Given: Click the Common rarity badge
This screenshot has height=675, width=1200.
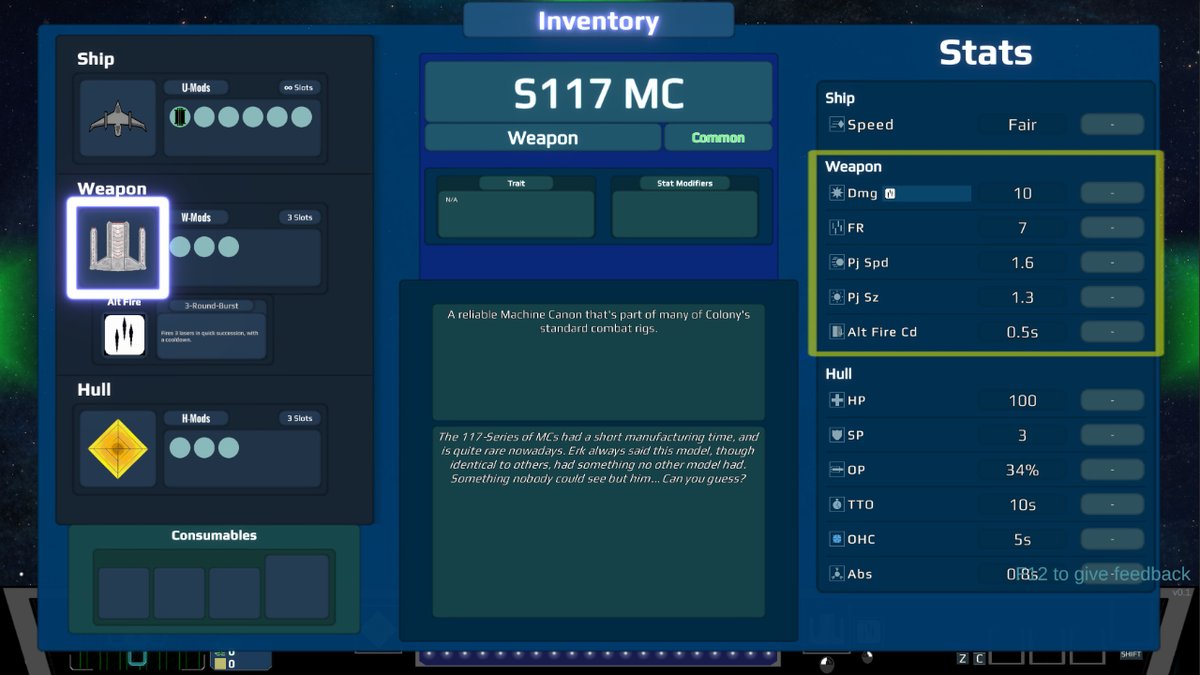Looking at the screenshot, I should pos(718,138).
